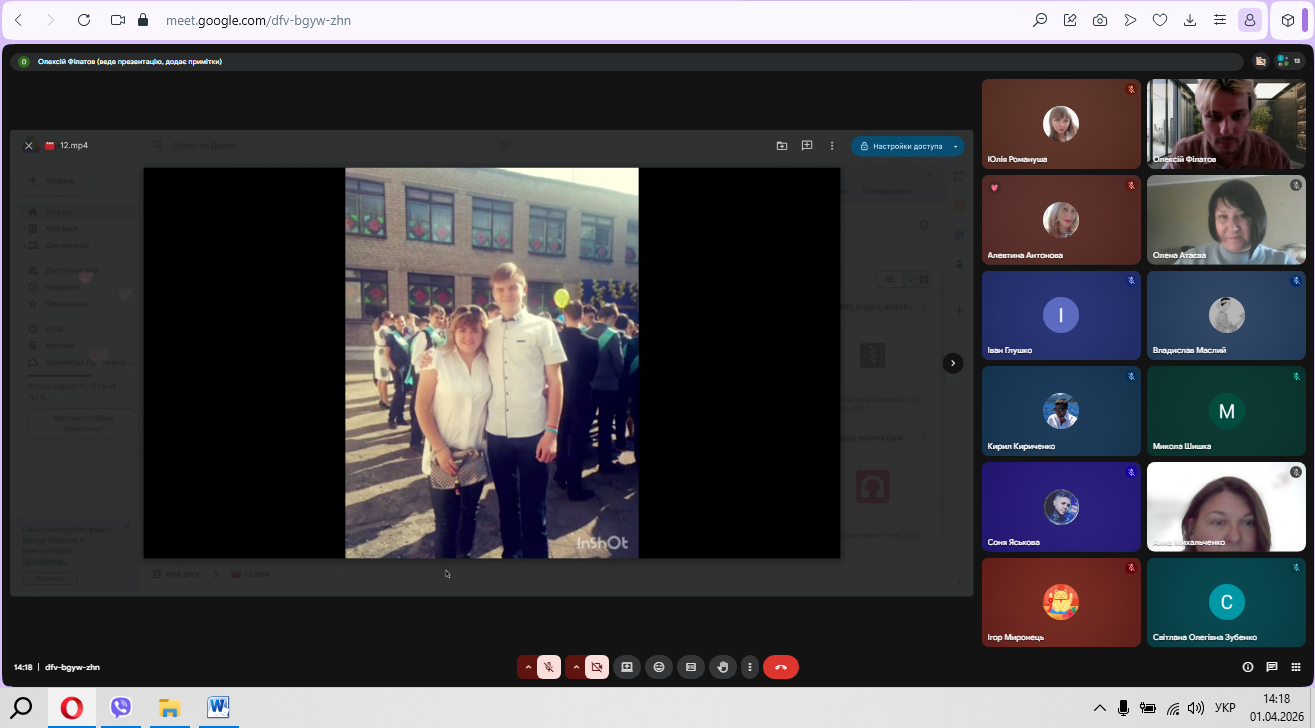Open more options three-dot menu in call bar
1315x728 pixels.
[x=749, y=667]
